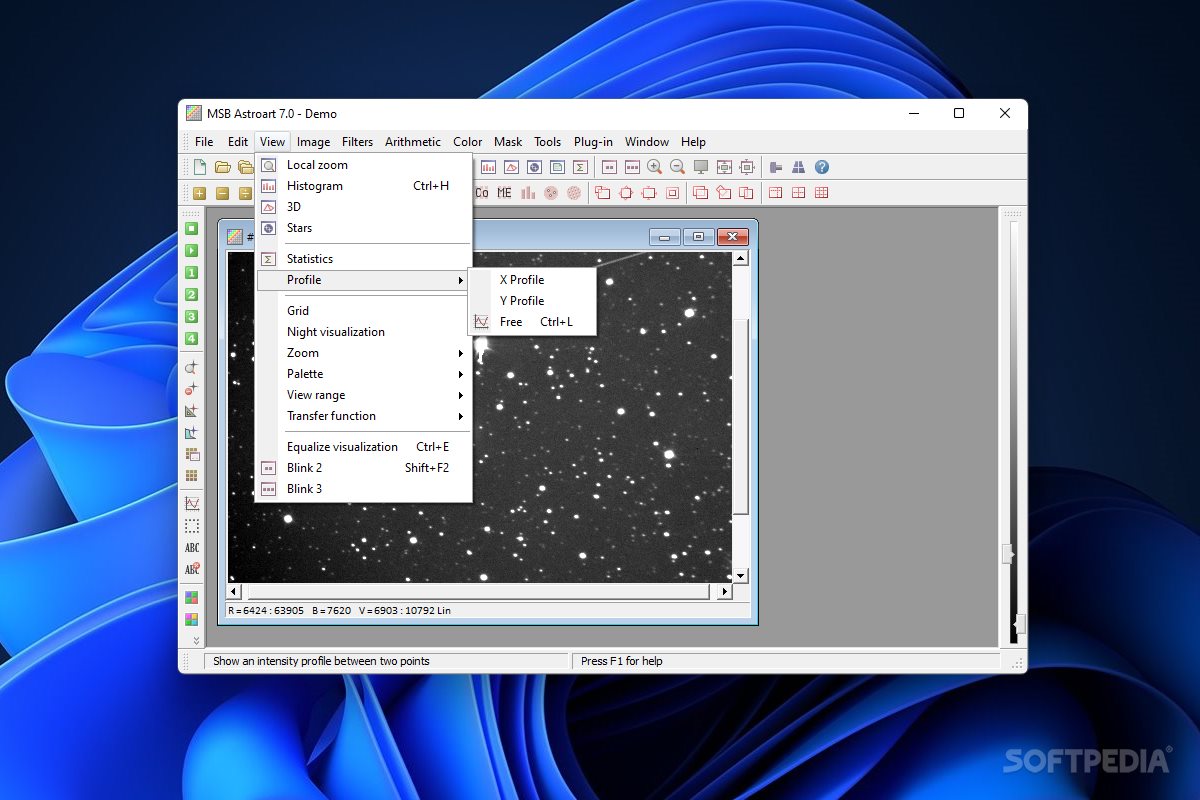The height and width of the screenshot is (800, 1200).
Task: Open the Plug-in menu
Action: pyautogui.click(x=593, y=142)
